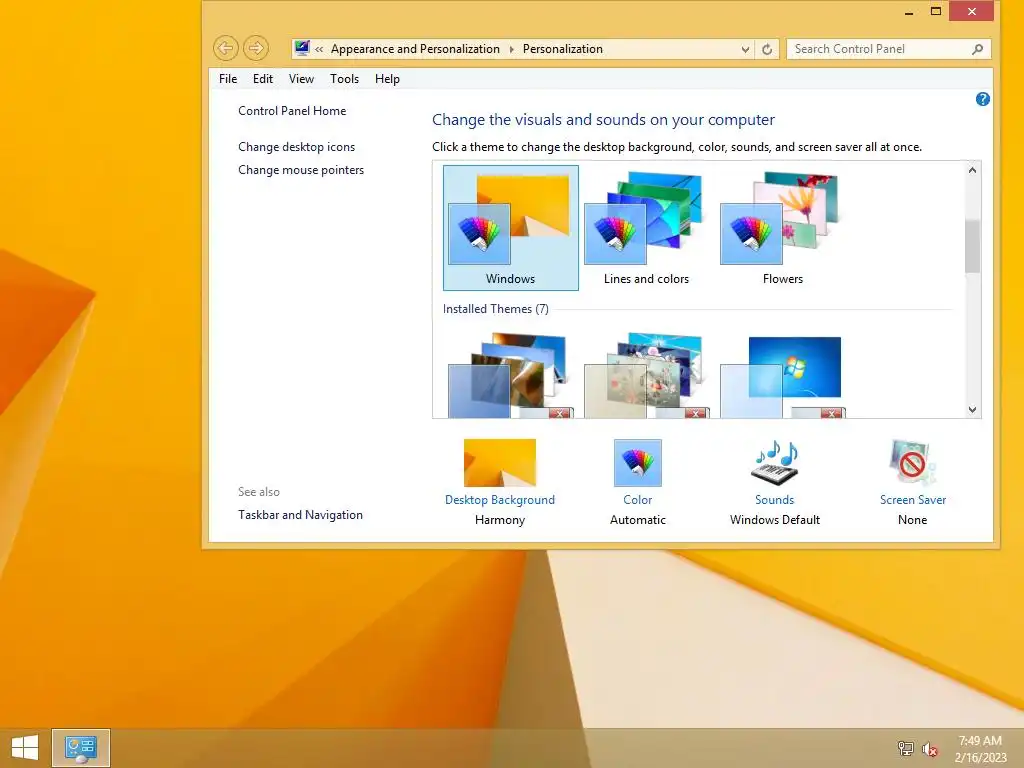Viewport: 1024px width, 768px height.
Task: Open the View menu
Action: [x=301, y=79]
